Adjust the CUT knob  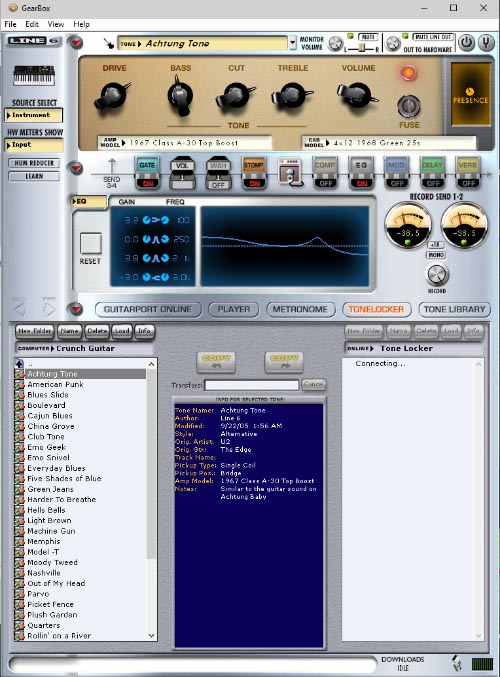(236, 97)
